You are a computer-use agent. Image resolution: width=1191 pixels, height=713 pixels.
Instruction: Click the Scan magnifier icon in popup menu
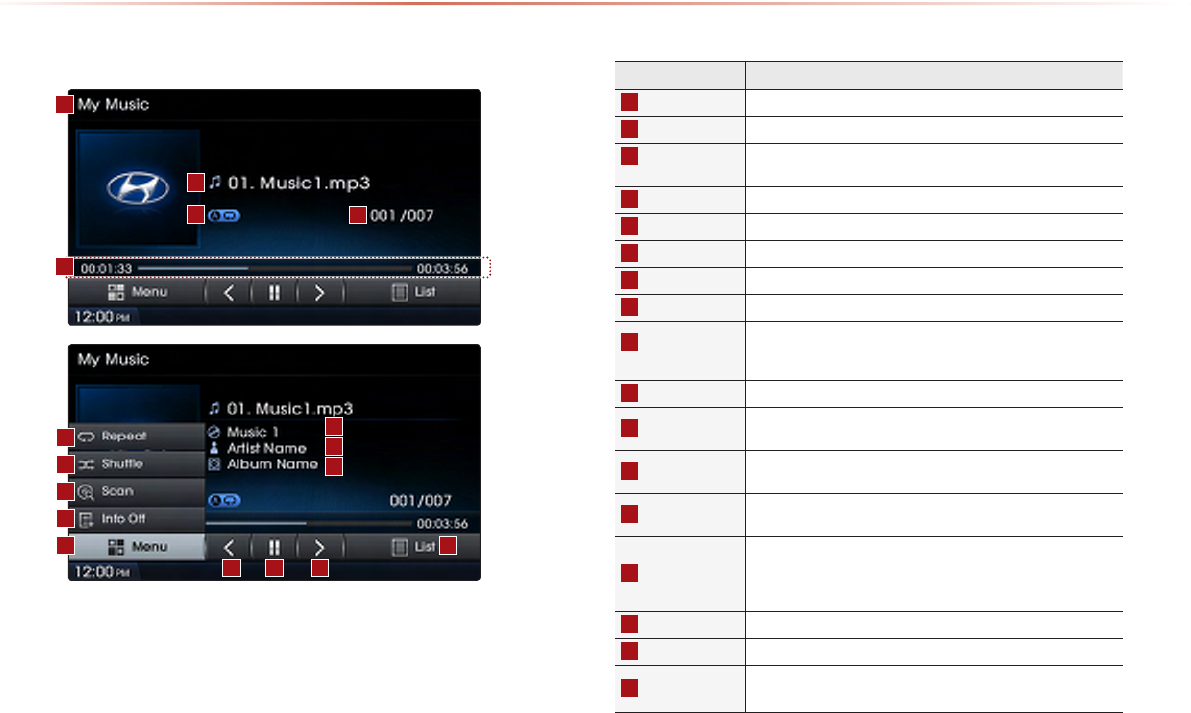[x=86, y=492]
